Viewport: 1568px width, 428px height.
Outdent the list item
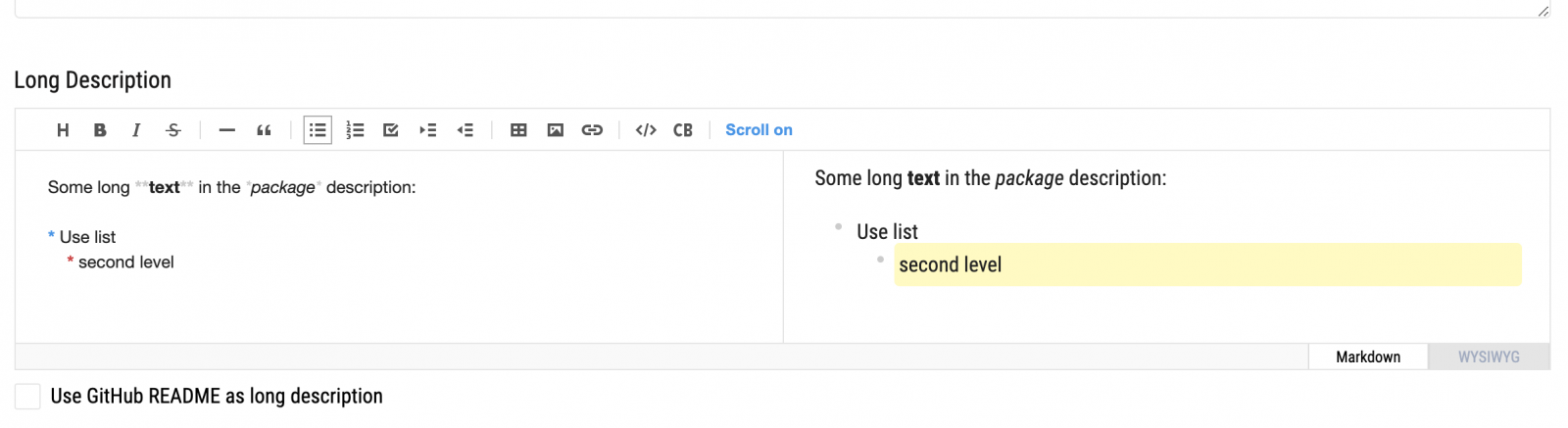tap(465, 130)
